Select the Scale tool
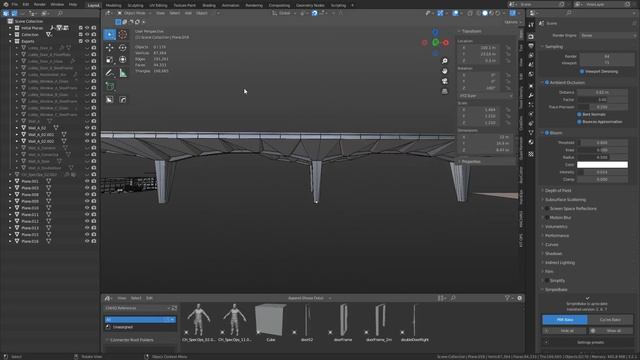Viewport: 640px width, 360px height. pyautogui.click(x=110, y=60)
